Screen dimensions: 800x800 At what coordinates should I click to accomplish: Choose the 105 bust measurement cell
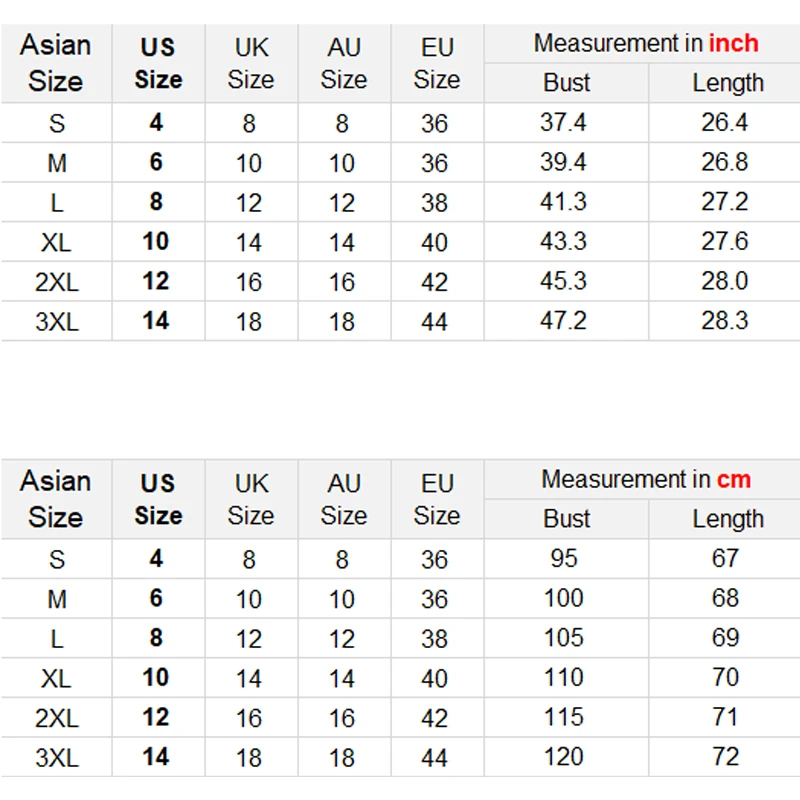pyautogui.click(x=564, y=638)
